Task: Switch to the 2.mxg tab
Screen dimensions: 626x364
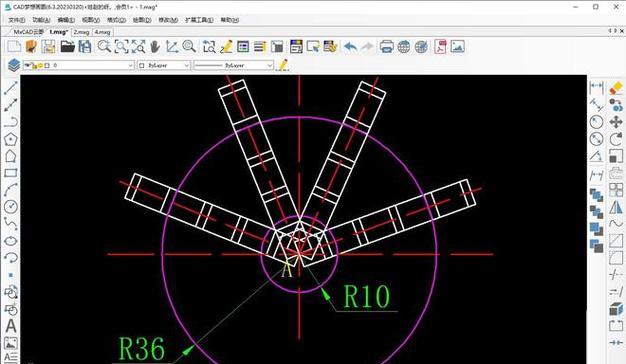Action: click(x=81, y=32)
